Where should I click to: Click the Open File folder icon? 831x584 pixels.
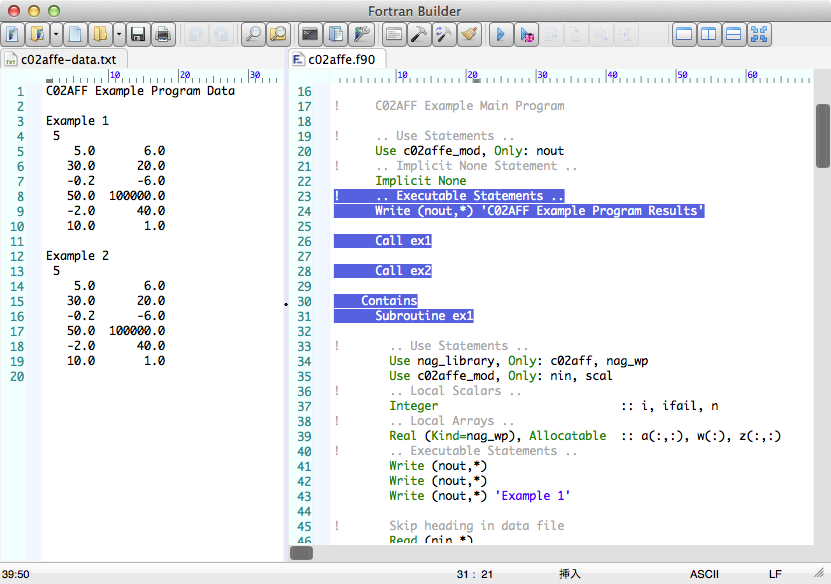click(x=100, y=35)
